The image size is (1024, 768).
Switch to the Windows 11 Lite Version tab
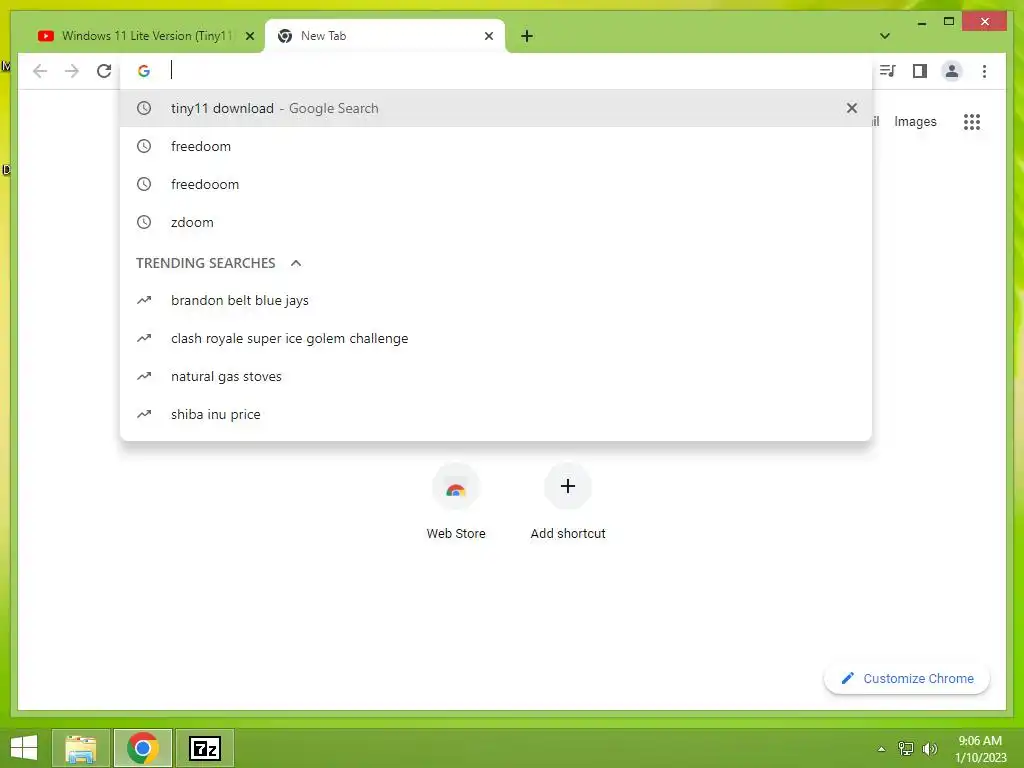146,36
